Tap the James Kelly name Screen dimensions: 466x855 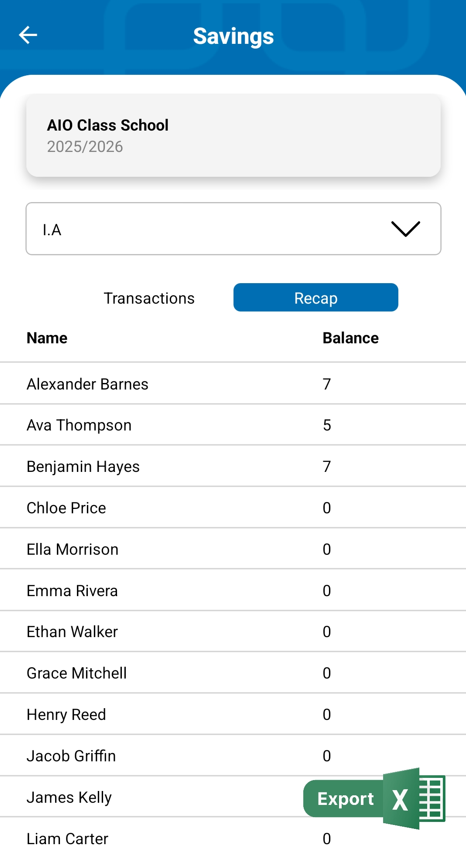[x=69, y=797]
